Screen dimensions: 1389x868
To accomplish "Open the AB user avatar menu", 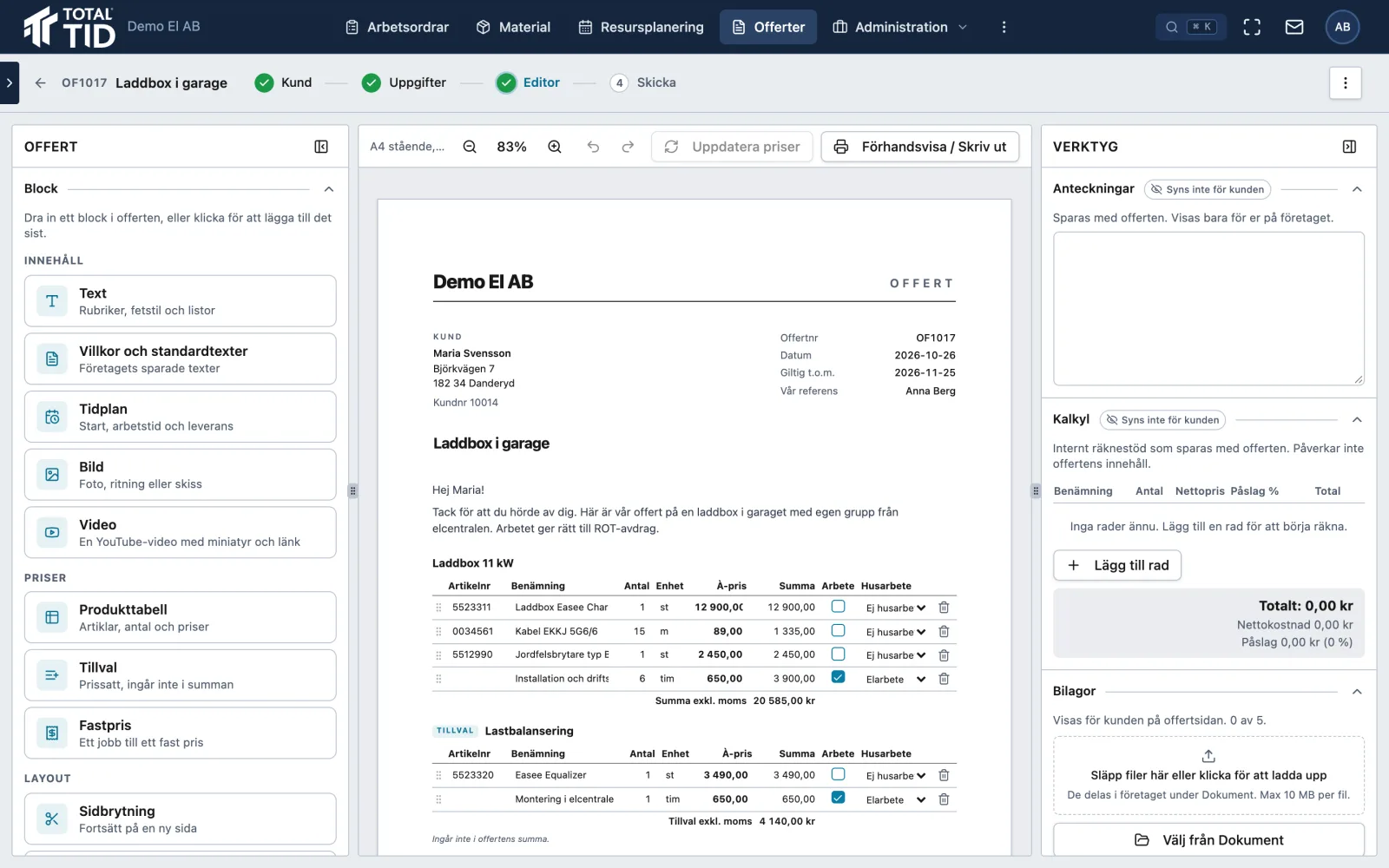I will pyautogui.click(x=1342, y=27).
